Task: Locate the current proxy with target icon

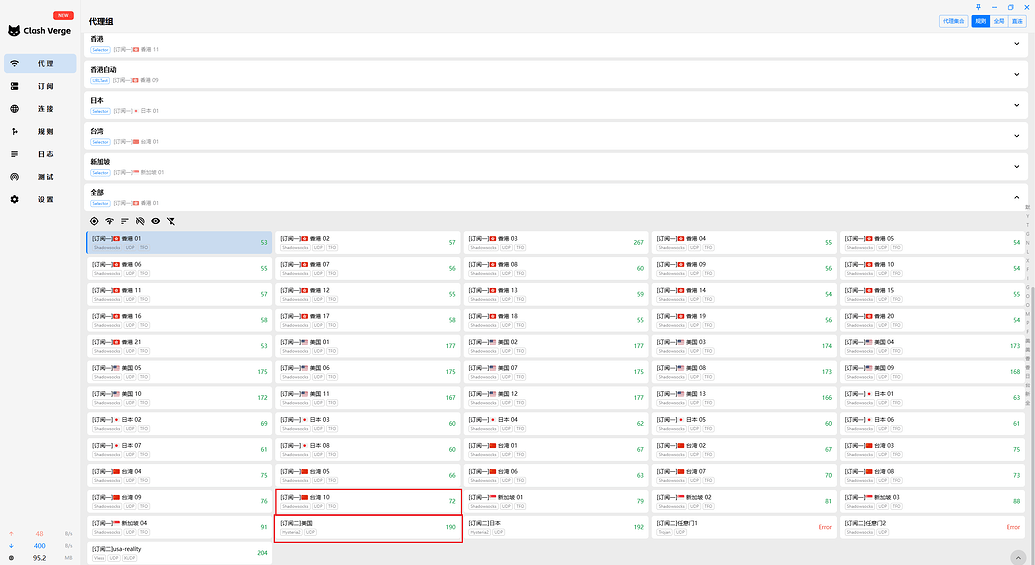Action: 94,221
